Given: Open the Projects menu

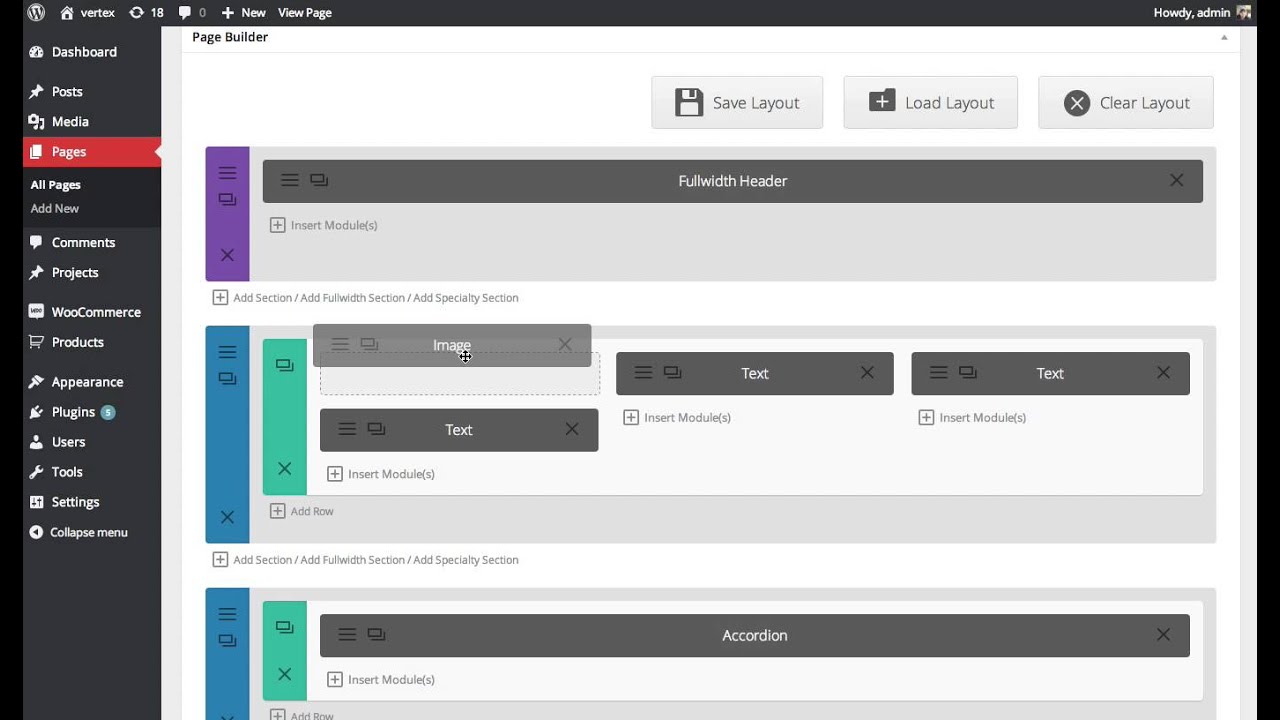Looking at the screenshot, I should click(75, 272).
